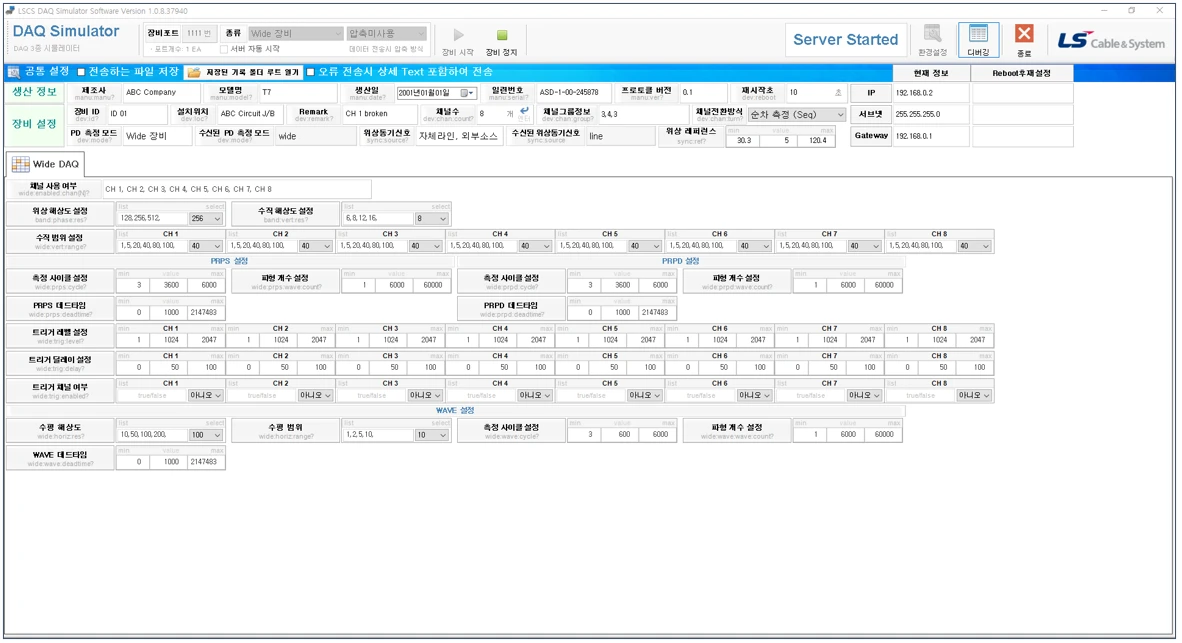The width and height of the screenshot is (1182, 643).
Task: Expand 채널전환방식 순차 측정 dropdown
Action: pos(797,115)
